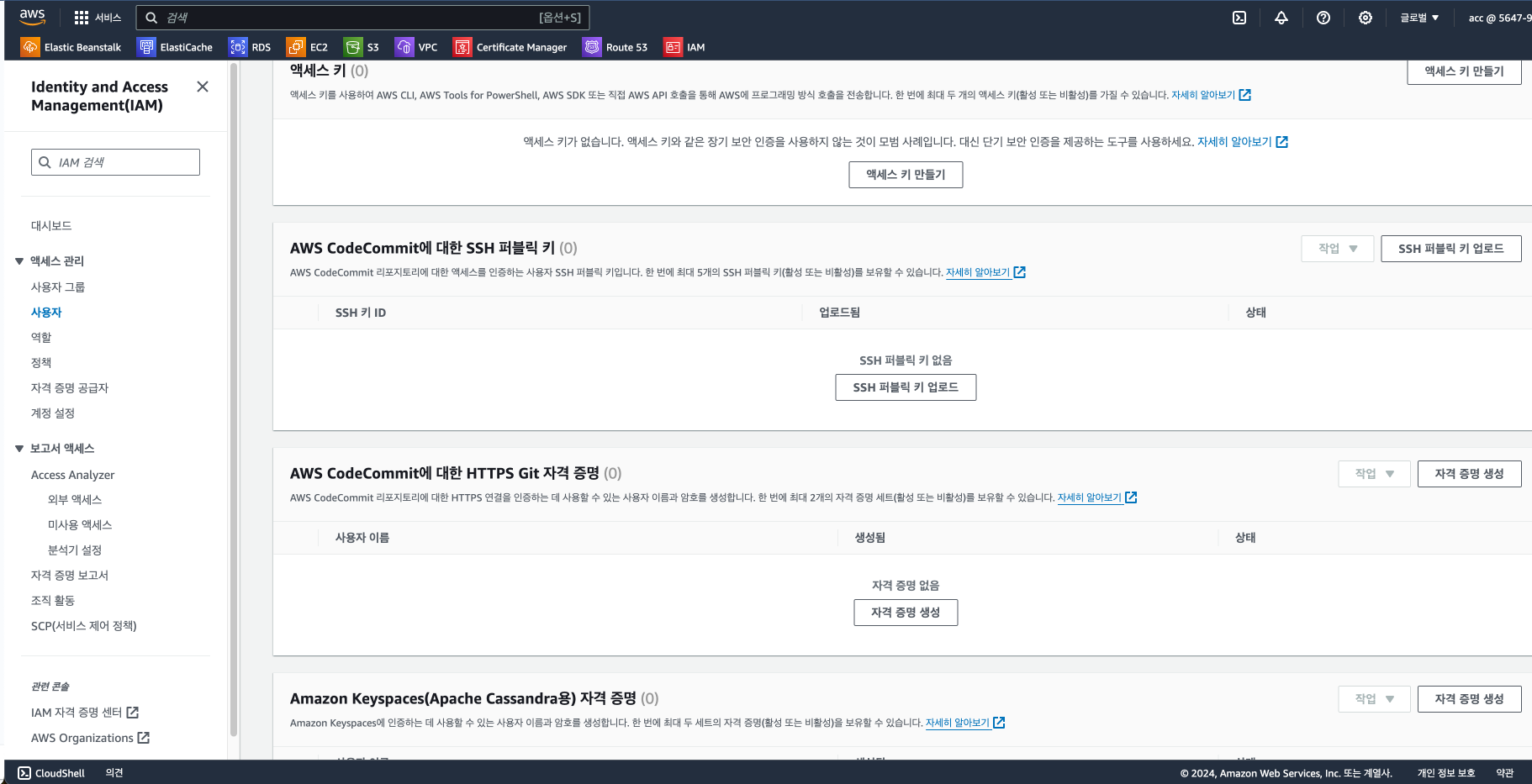Select 정책 in the sidebar
Screen dimensions: 1532x784
pyautogui.click(x=41, y=363)
